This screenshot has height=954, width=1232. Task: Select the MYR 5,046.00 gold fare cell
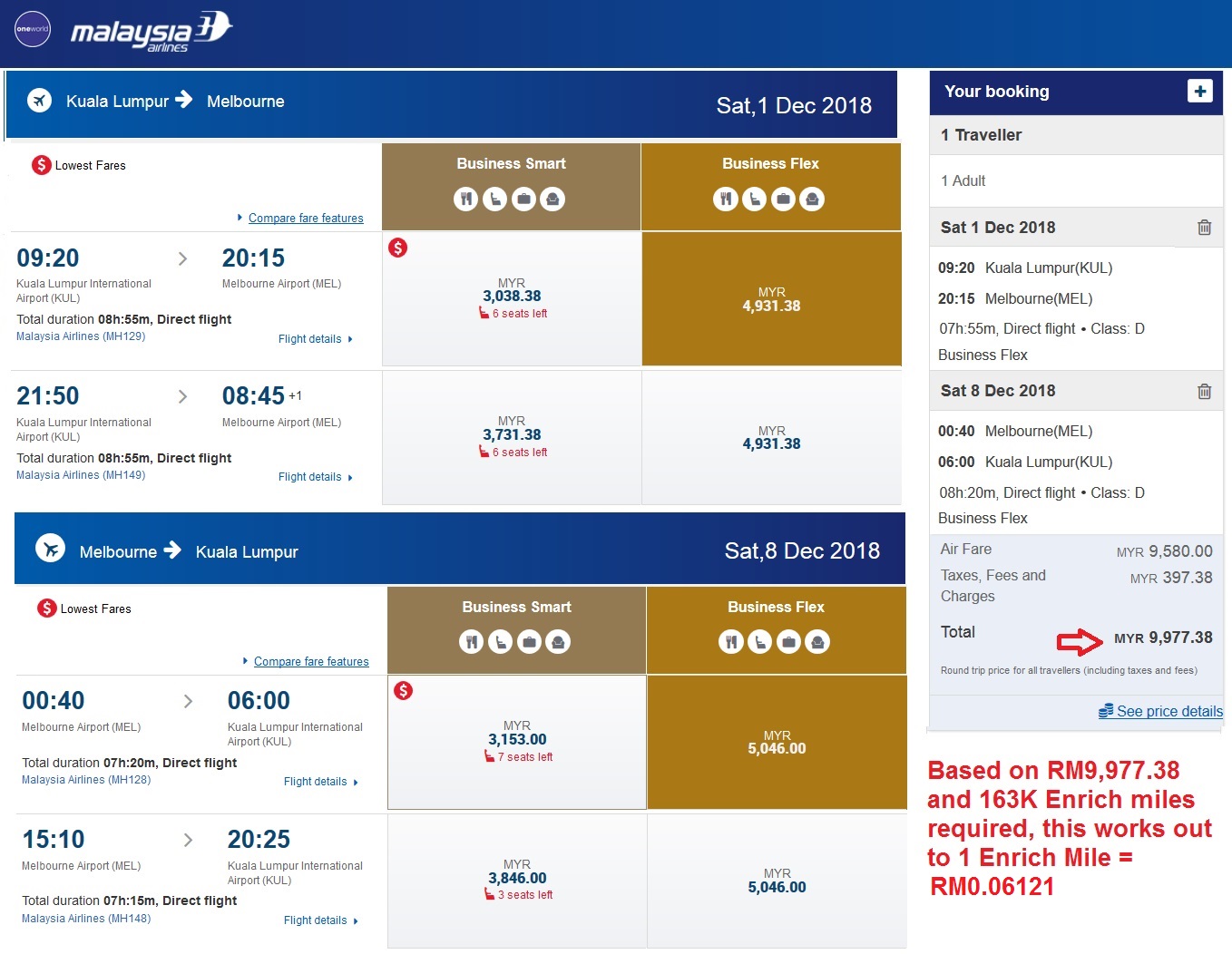click(777, 743)
